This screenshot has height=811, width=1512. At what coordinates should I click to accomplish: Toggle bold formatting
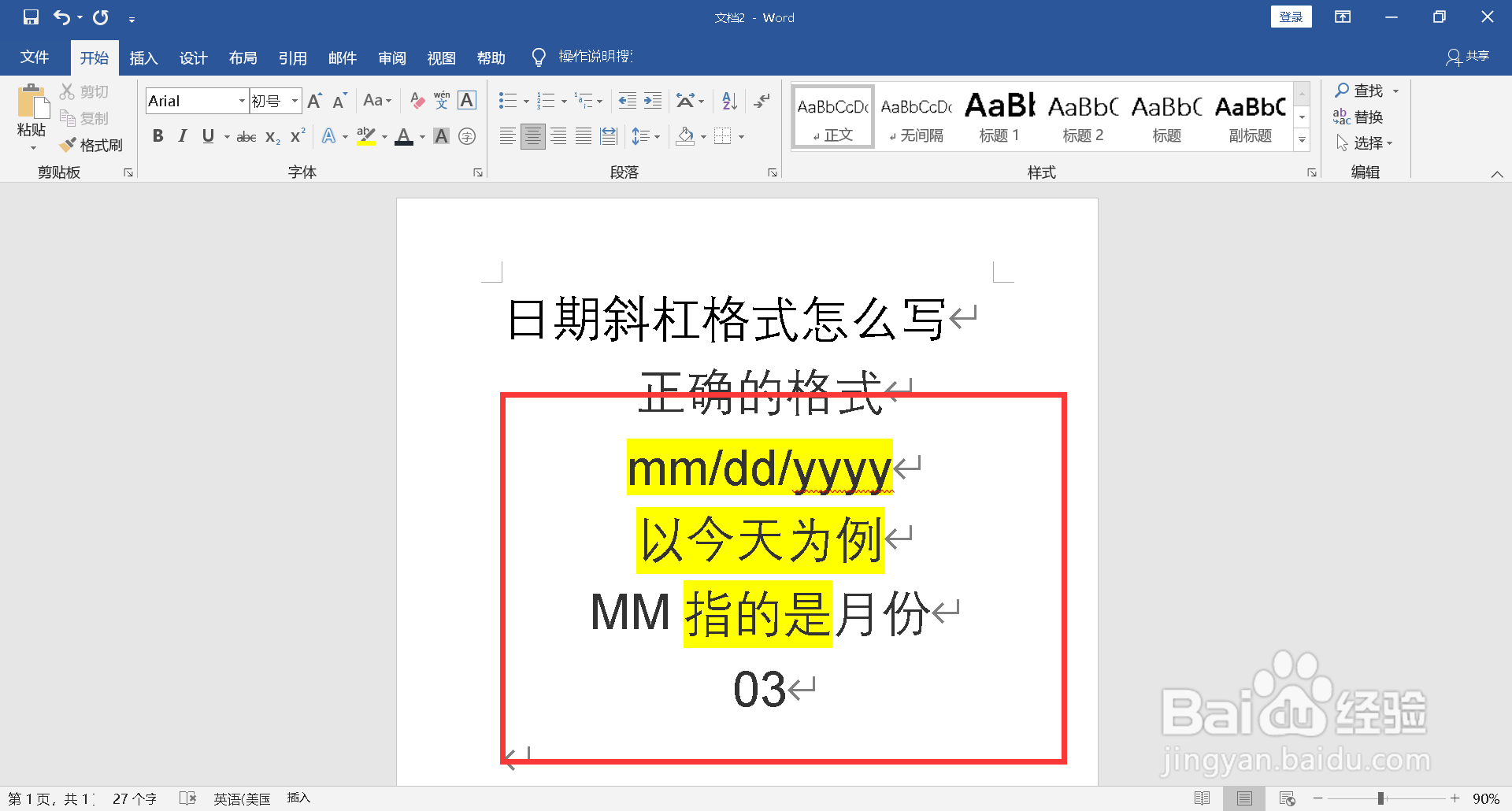[158, 136]
